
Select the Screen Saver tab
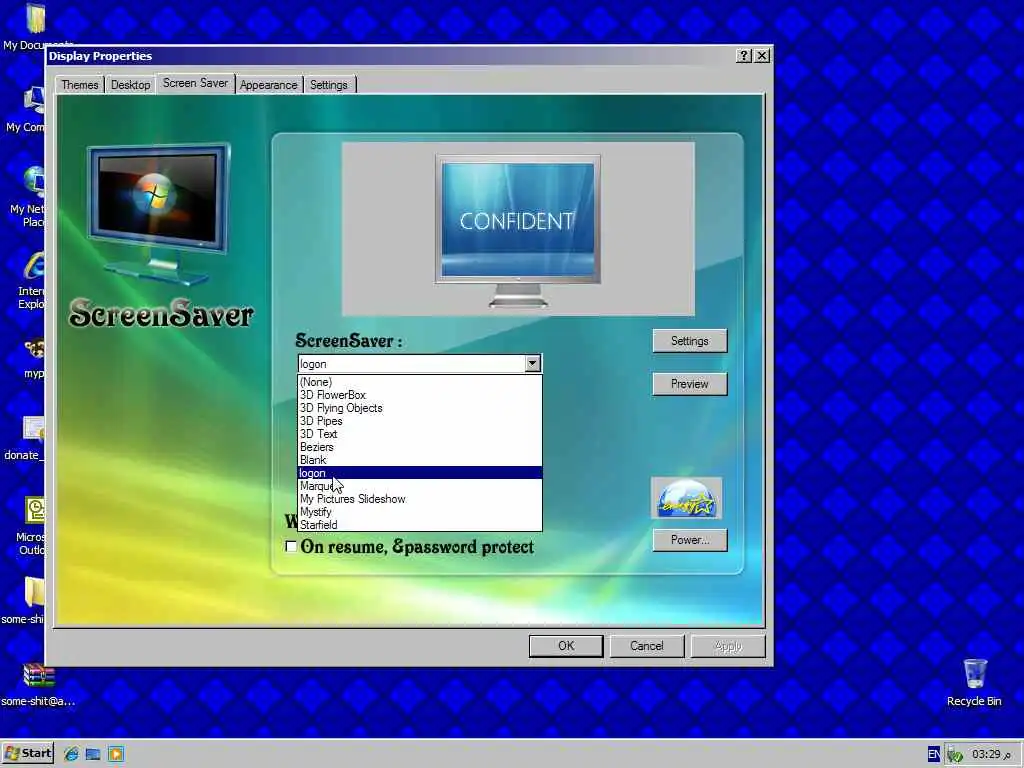coord(195,83)
